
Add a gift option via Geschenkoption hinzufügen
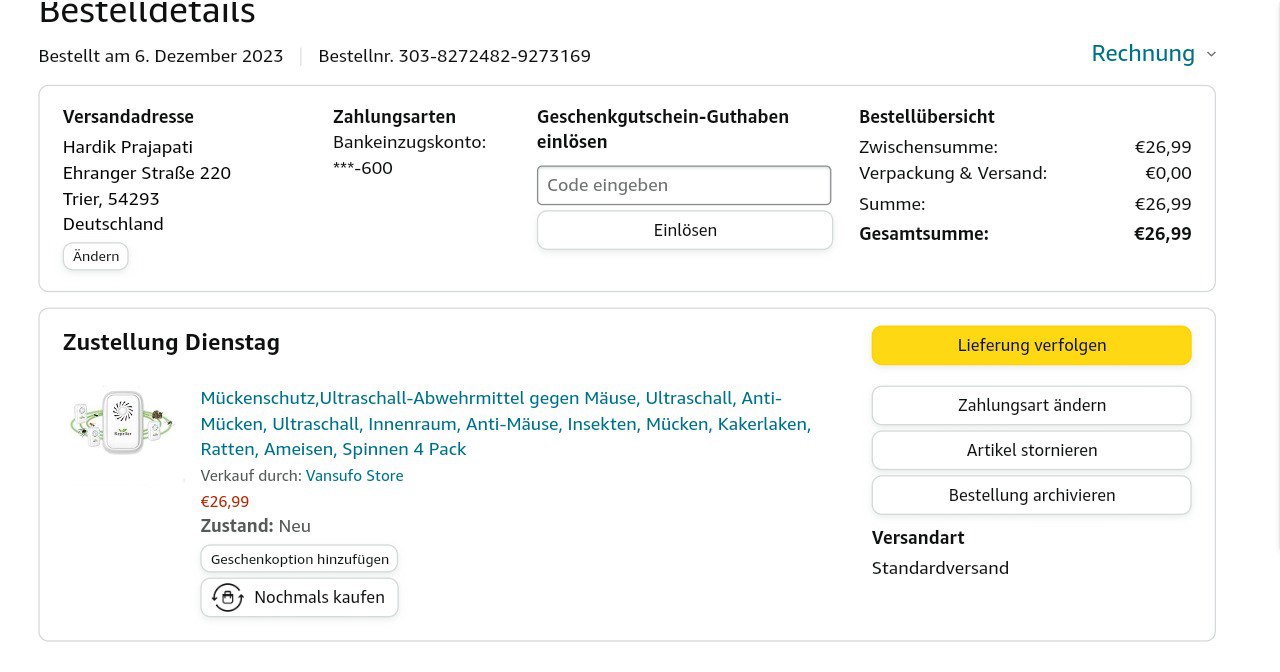pos(299,560)
